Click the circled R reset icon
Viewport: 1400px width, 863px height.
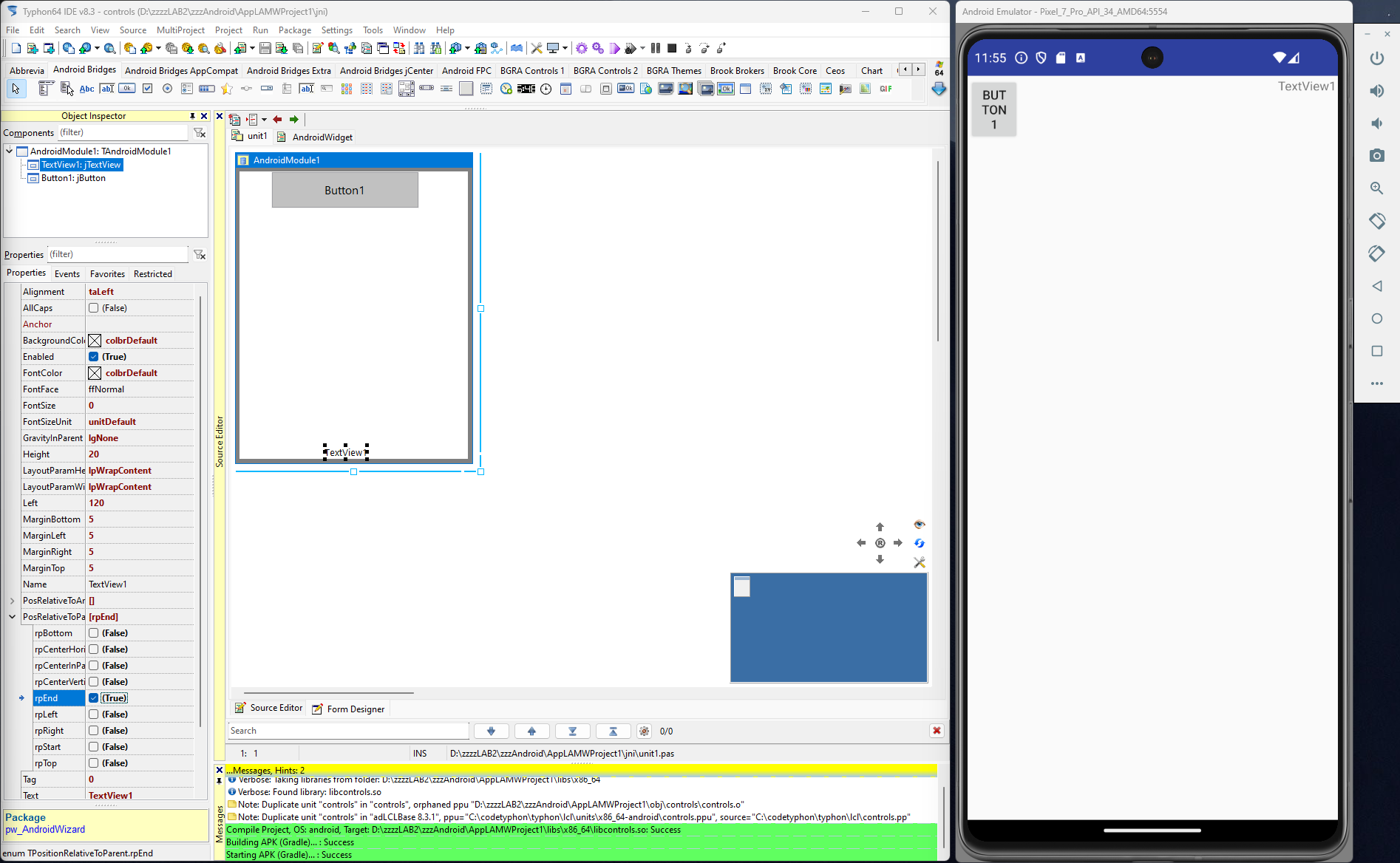pos(880,543)
